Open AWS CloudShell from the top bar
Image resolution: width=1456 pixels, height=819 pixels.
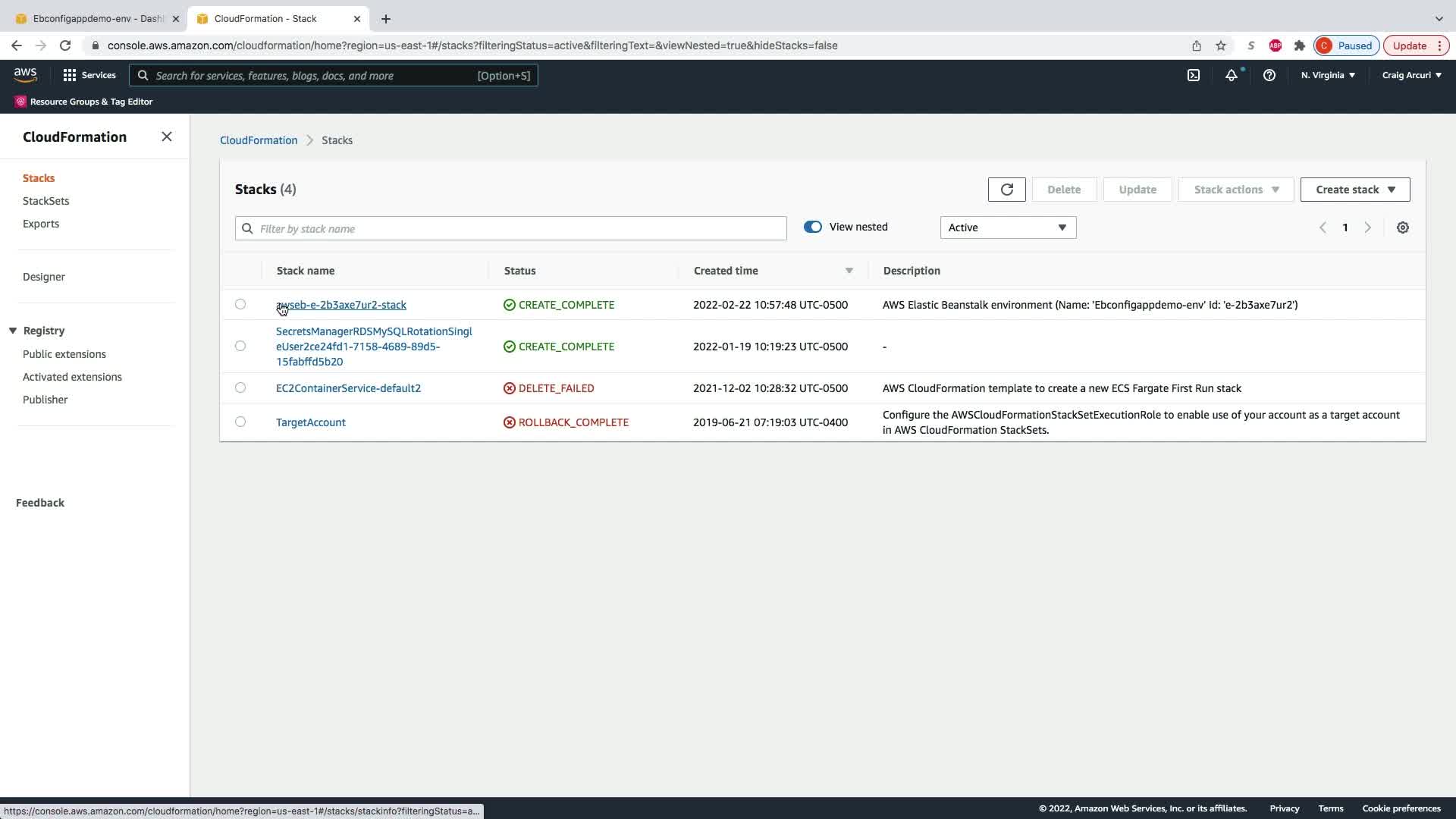pyautogui.click(x=1193, y=75)
